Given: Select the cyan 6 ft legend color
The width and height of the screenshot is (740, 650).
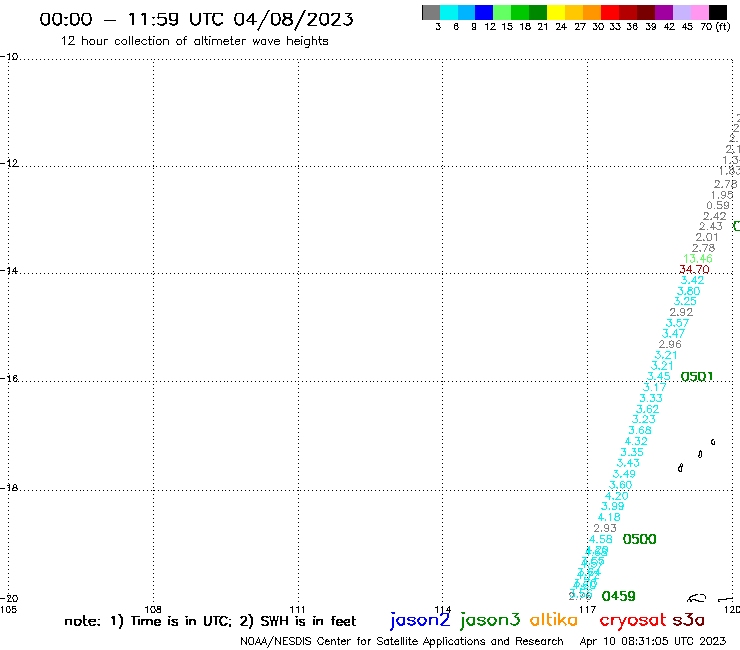Looking at the screenshot, I should [x=449, y=12].
